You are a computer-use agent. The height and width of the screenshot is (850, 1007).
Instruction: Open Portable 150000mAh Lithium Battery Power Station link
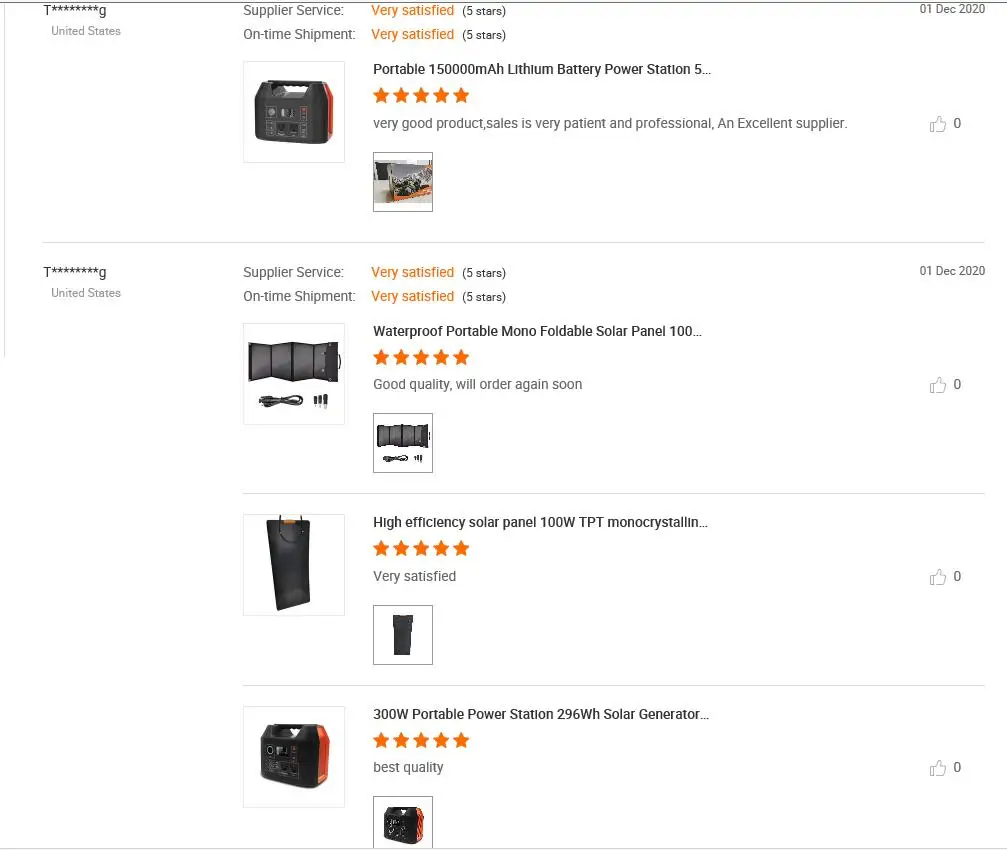[x=541, y=69]
